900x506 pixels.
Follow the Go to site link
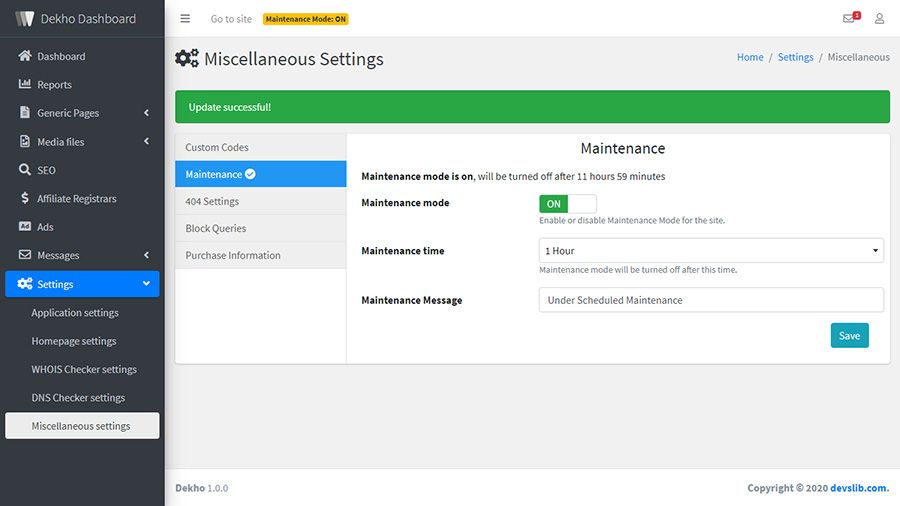(x=231, y=19)
